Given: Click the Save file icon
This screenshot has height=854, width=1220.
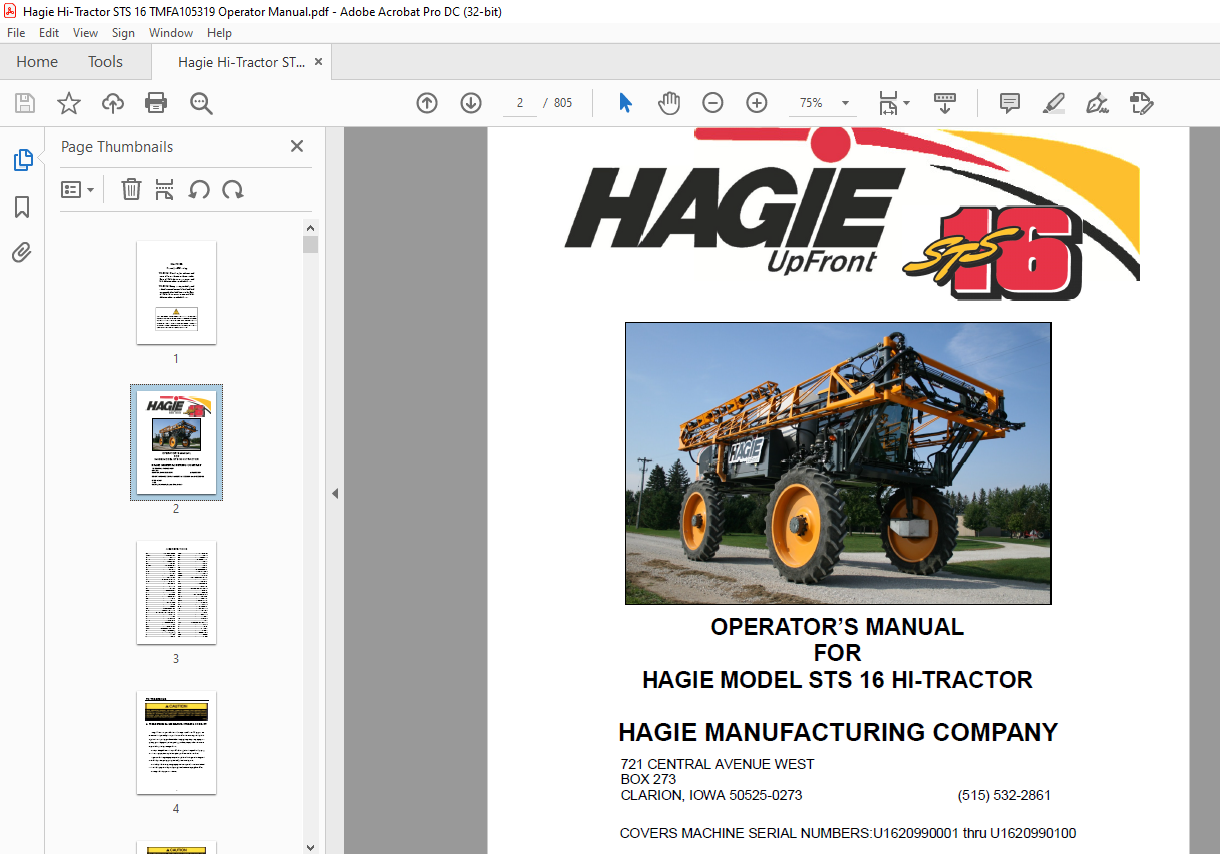Looking at the screenshot, I should 25,103.
